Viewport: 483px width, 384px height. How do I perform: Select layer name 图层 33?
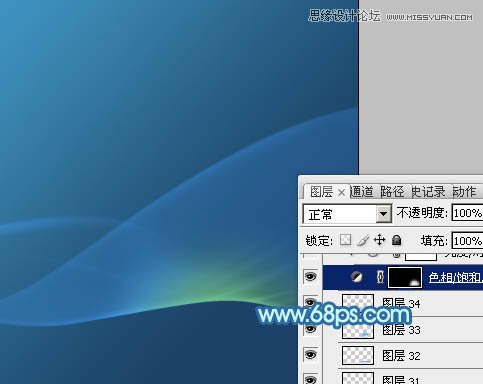click(401, 330)
